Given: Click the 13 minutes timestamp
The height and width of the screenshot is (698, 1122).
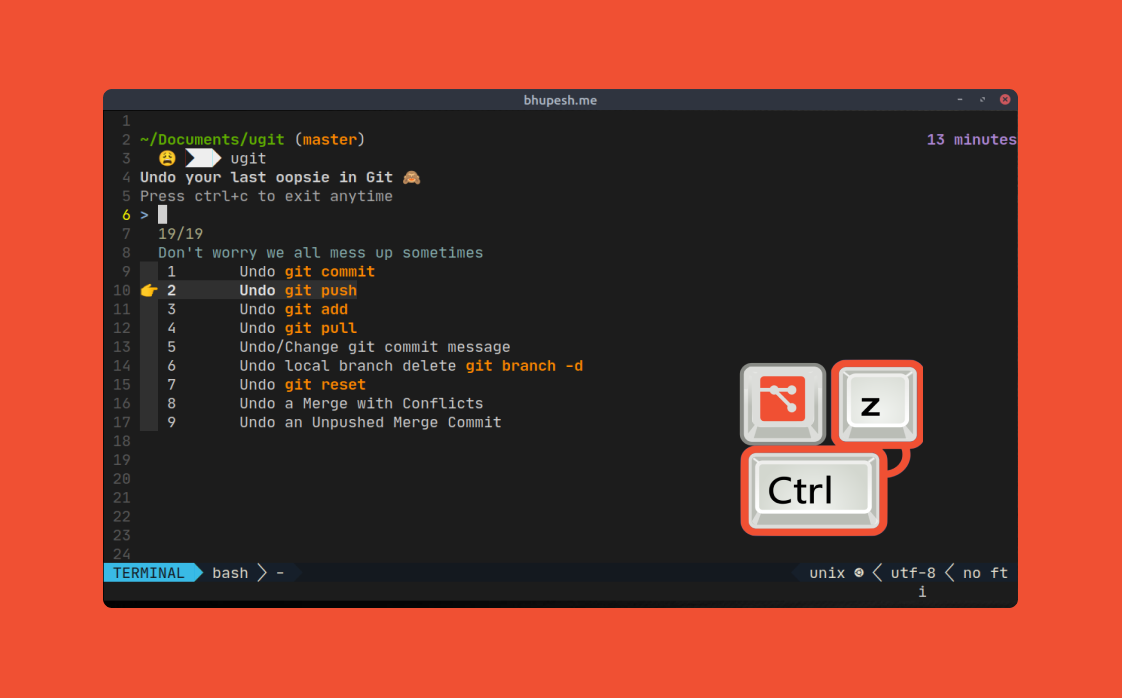Looking at the screenshot, I should click(972, 140).
